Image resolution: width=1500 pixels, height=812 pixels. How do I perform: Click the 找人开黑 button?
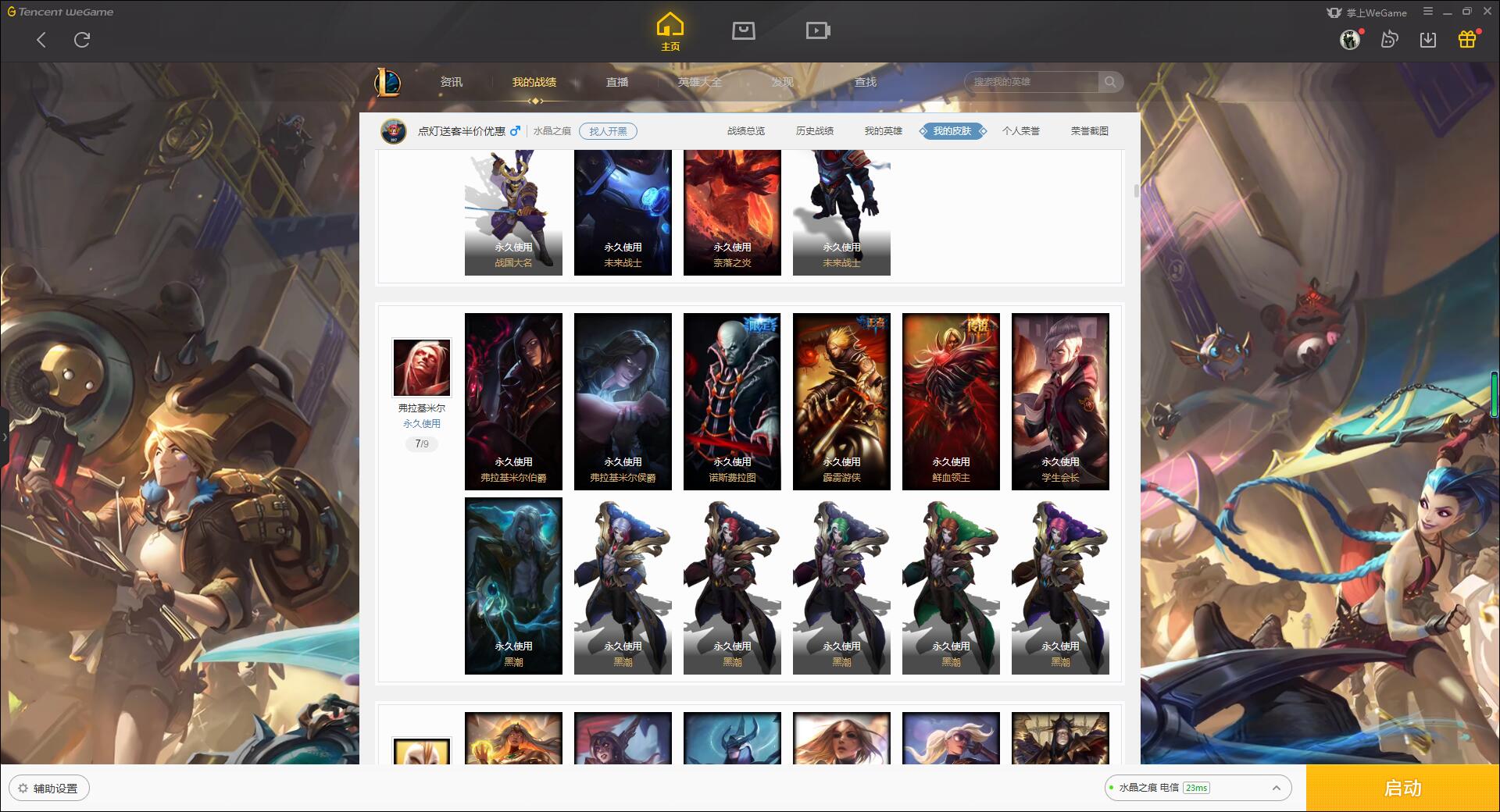[608, 131]
